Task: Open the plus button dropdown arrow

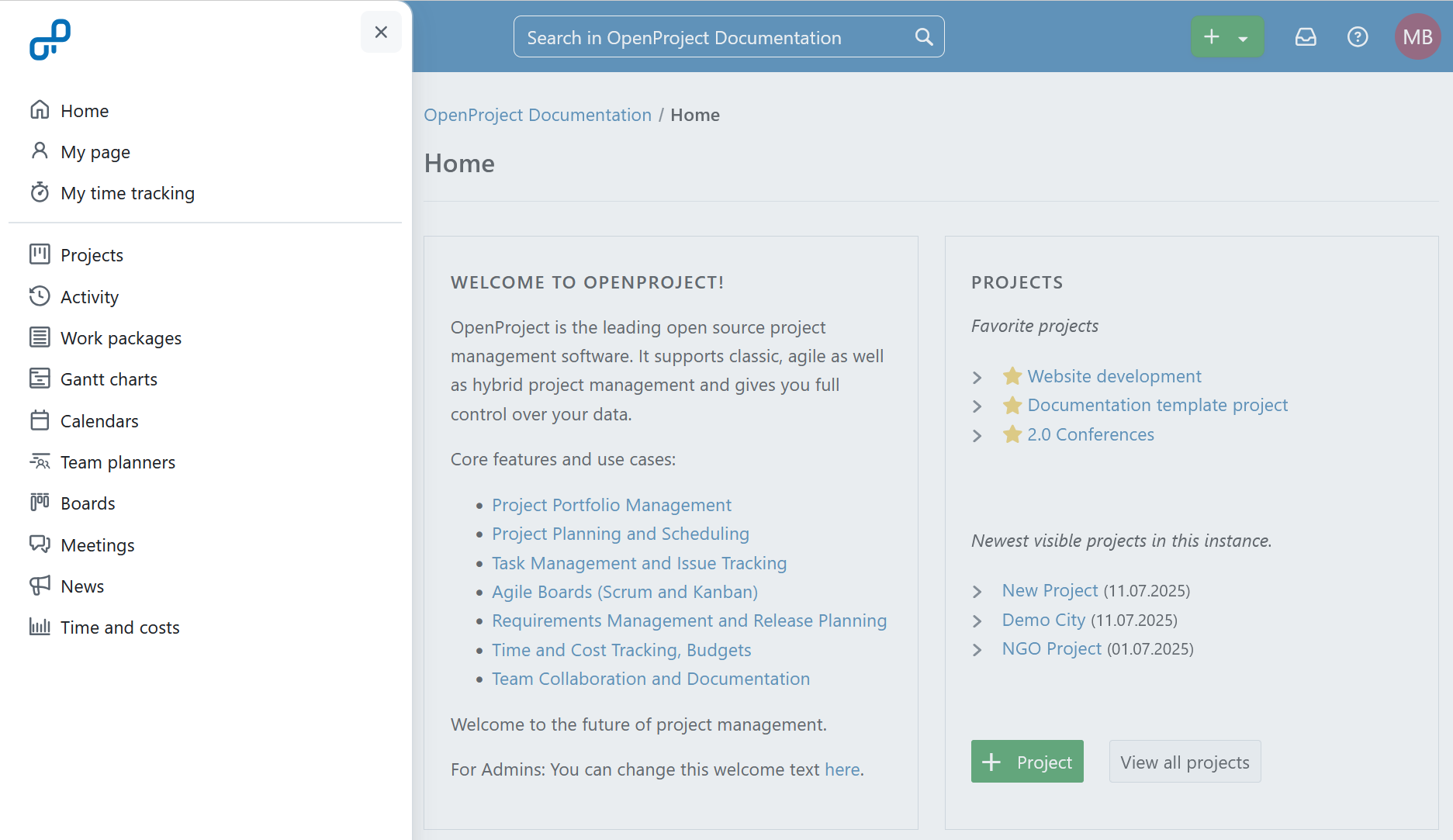Action: [1244, 36]
